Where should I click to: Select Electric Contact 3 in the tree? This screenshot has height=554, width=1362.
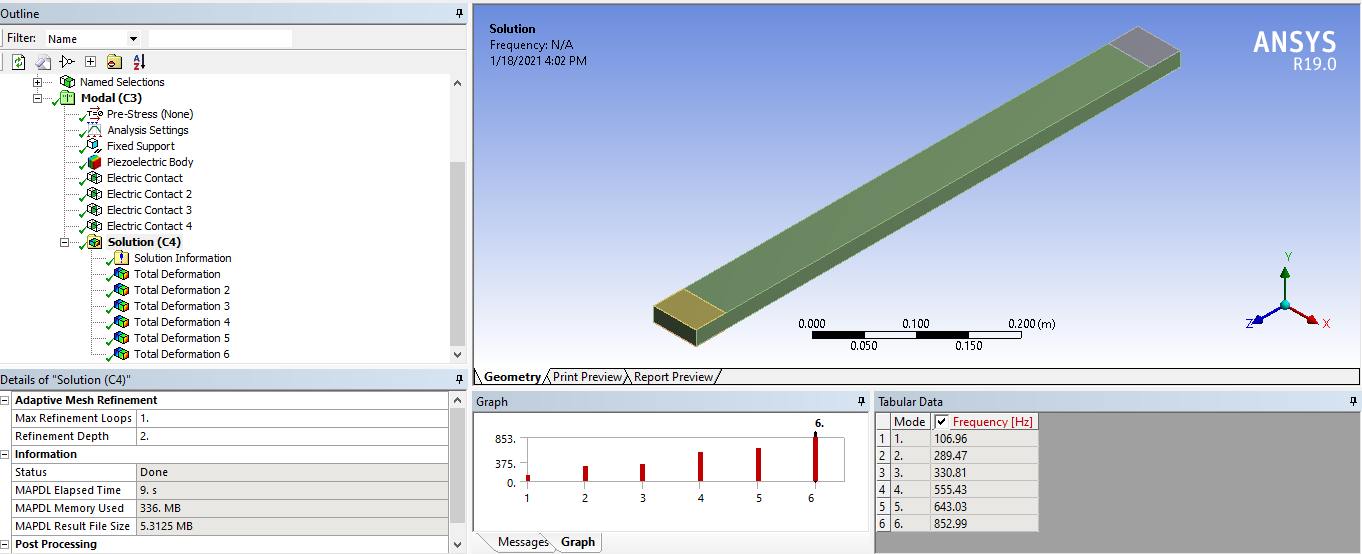click(150, 210)
